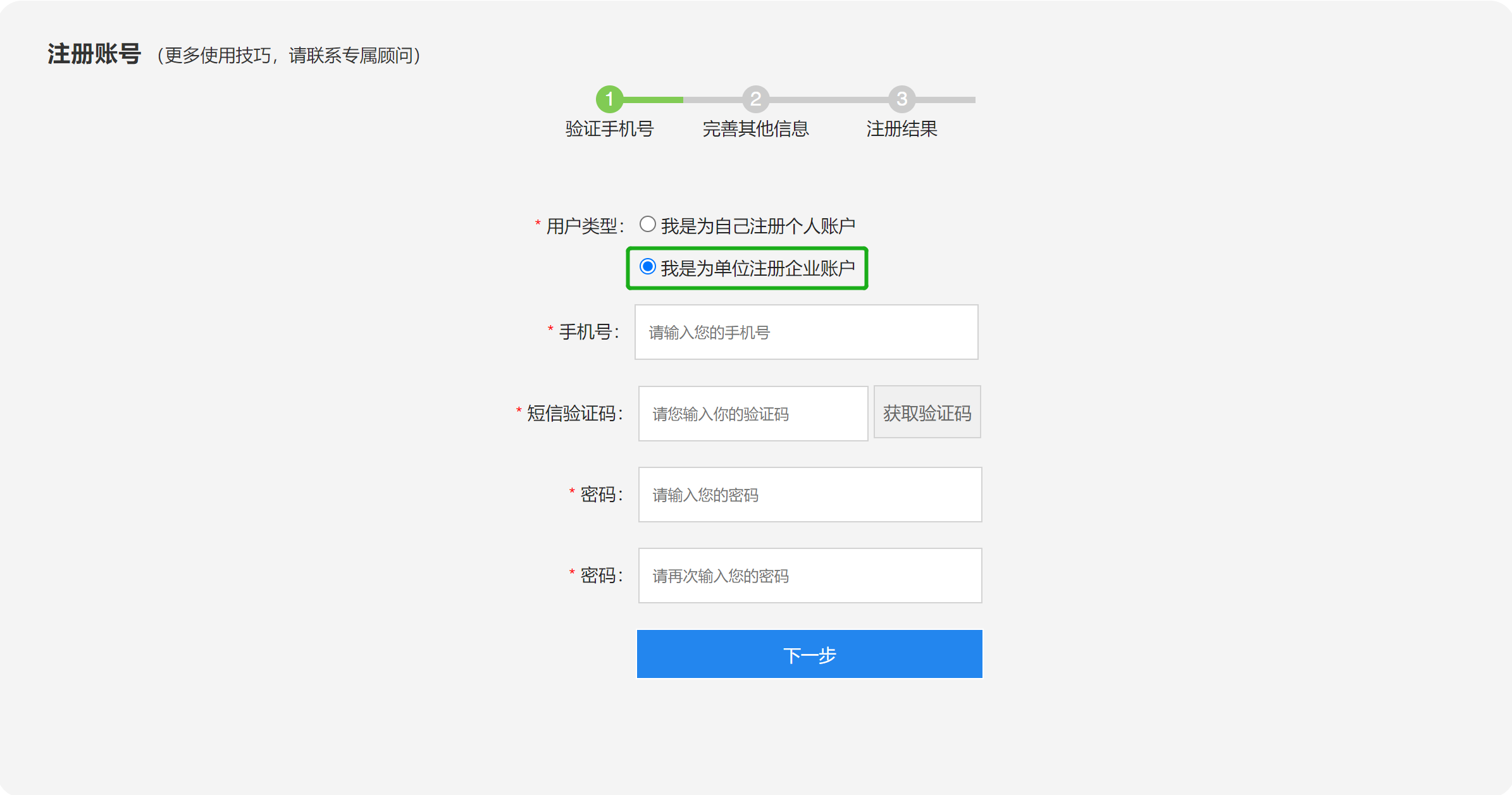Click the 完善其他信息 step label
Screen dimensions: 1512x795
click(x=755, y=129)
